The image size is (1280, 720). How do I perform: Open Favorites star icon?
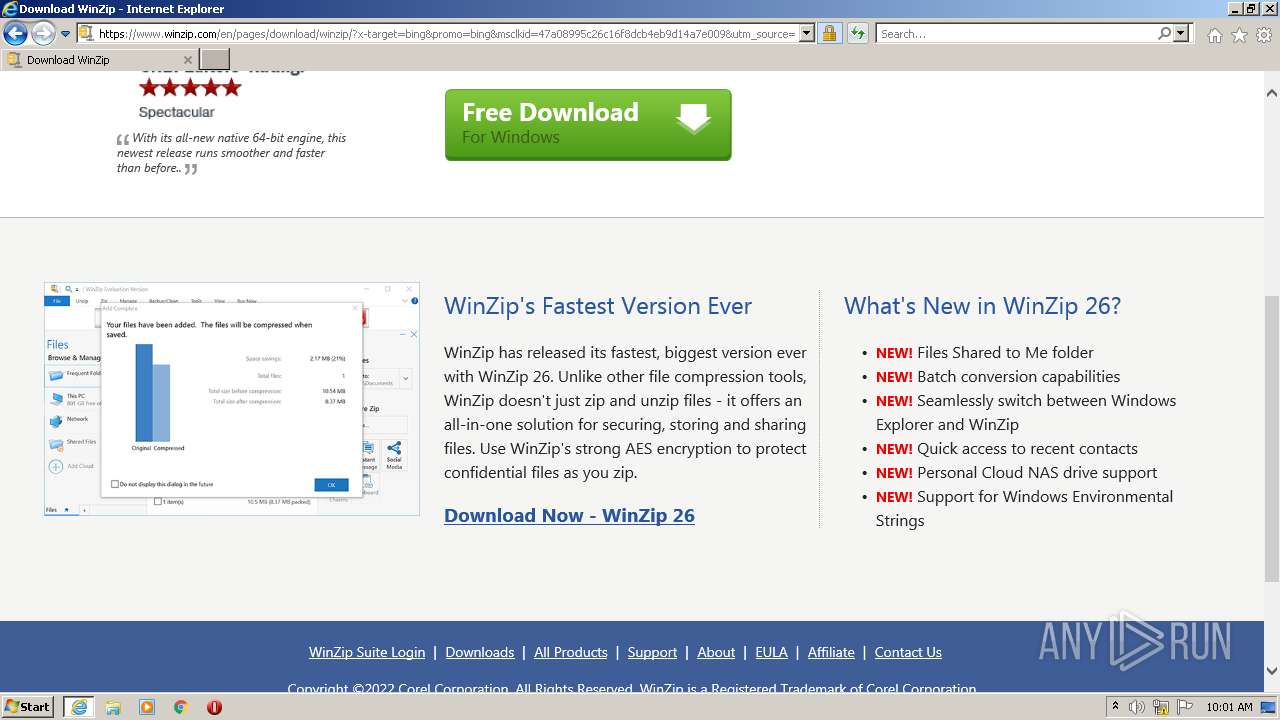[x=1239, y=35]
